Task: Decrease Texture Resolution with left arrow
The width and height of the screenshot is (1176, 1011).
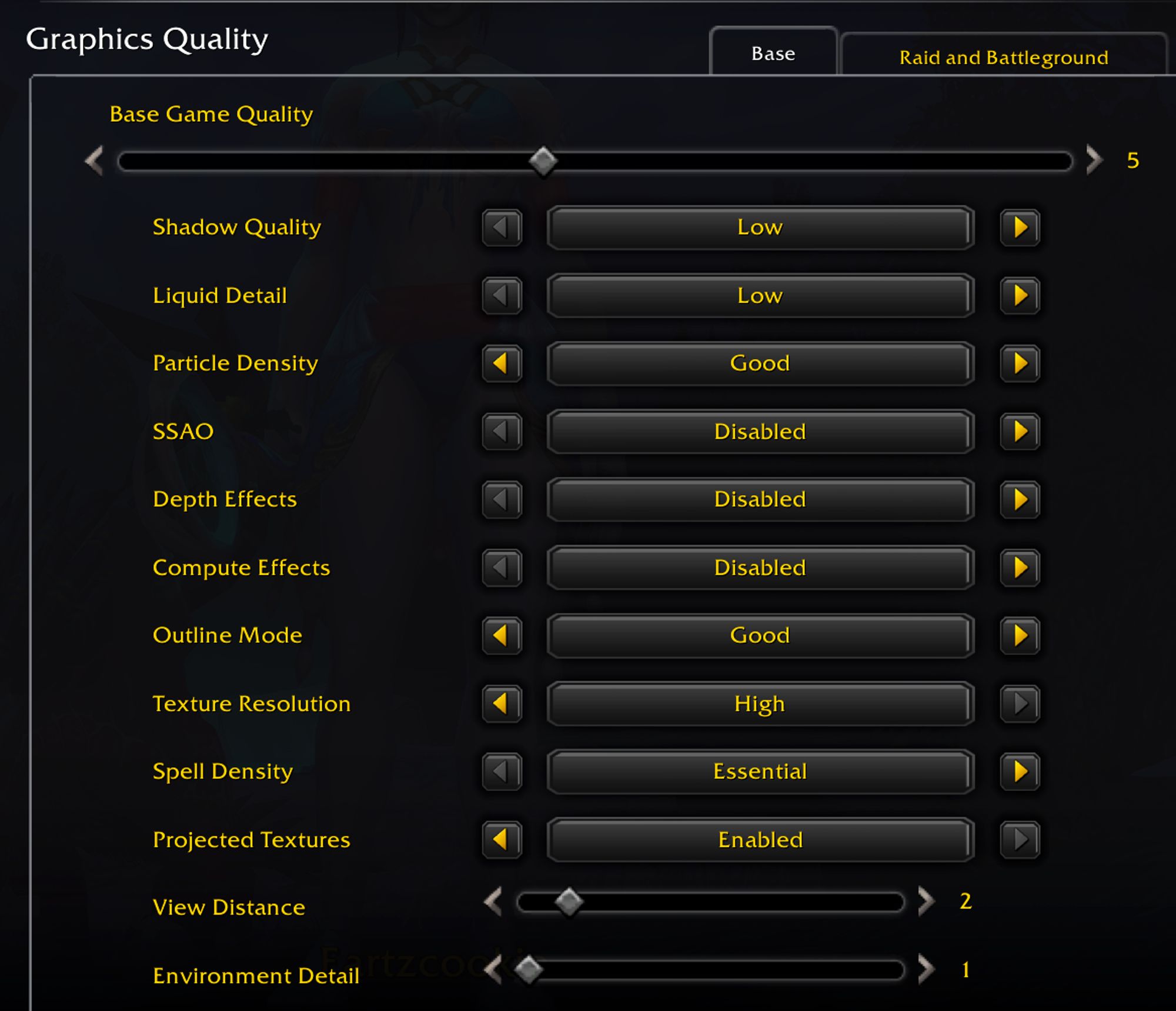Action: [502, 703]
